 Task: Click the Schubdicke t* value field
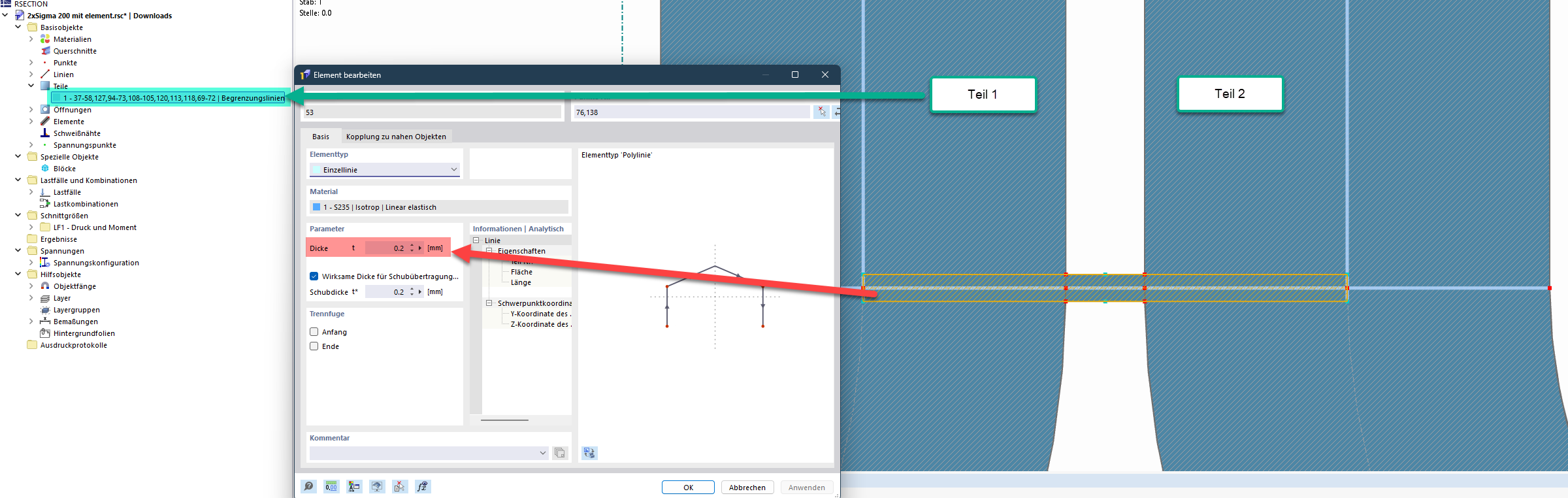click(386, 292)
